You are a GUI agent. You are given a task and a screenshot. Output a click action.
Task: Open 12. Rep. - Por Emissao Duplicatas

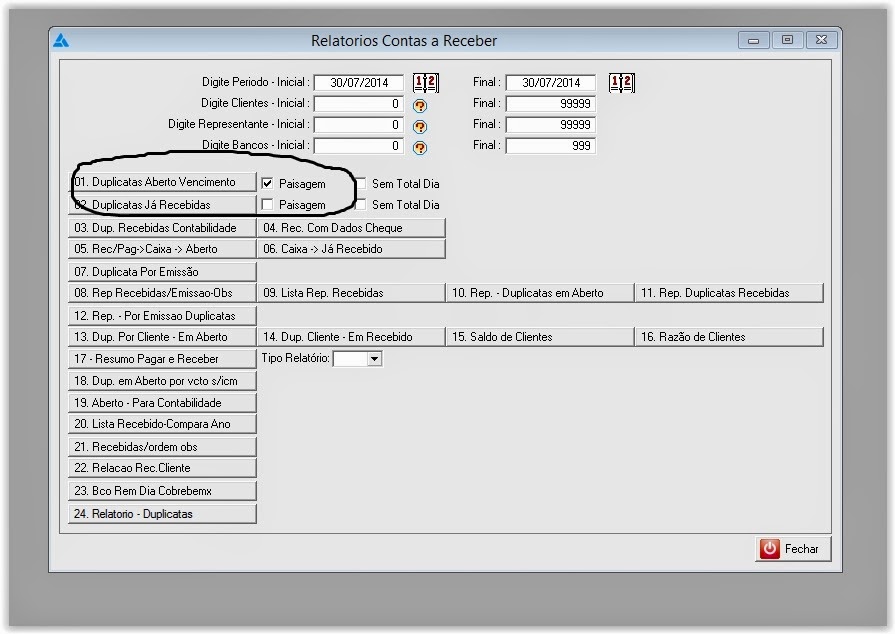click(162, 316)
